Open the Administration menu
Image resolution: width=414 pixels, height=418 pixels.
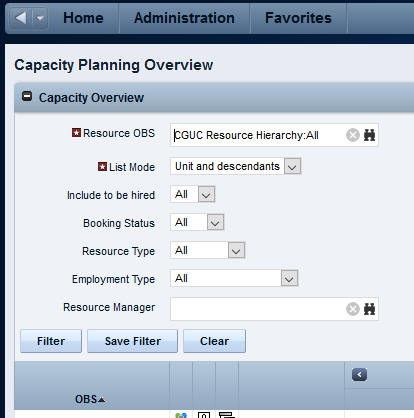point(184,18)
